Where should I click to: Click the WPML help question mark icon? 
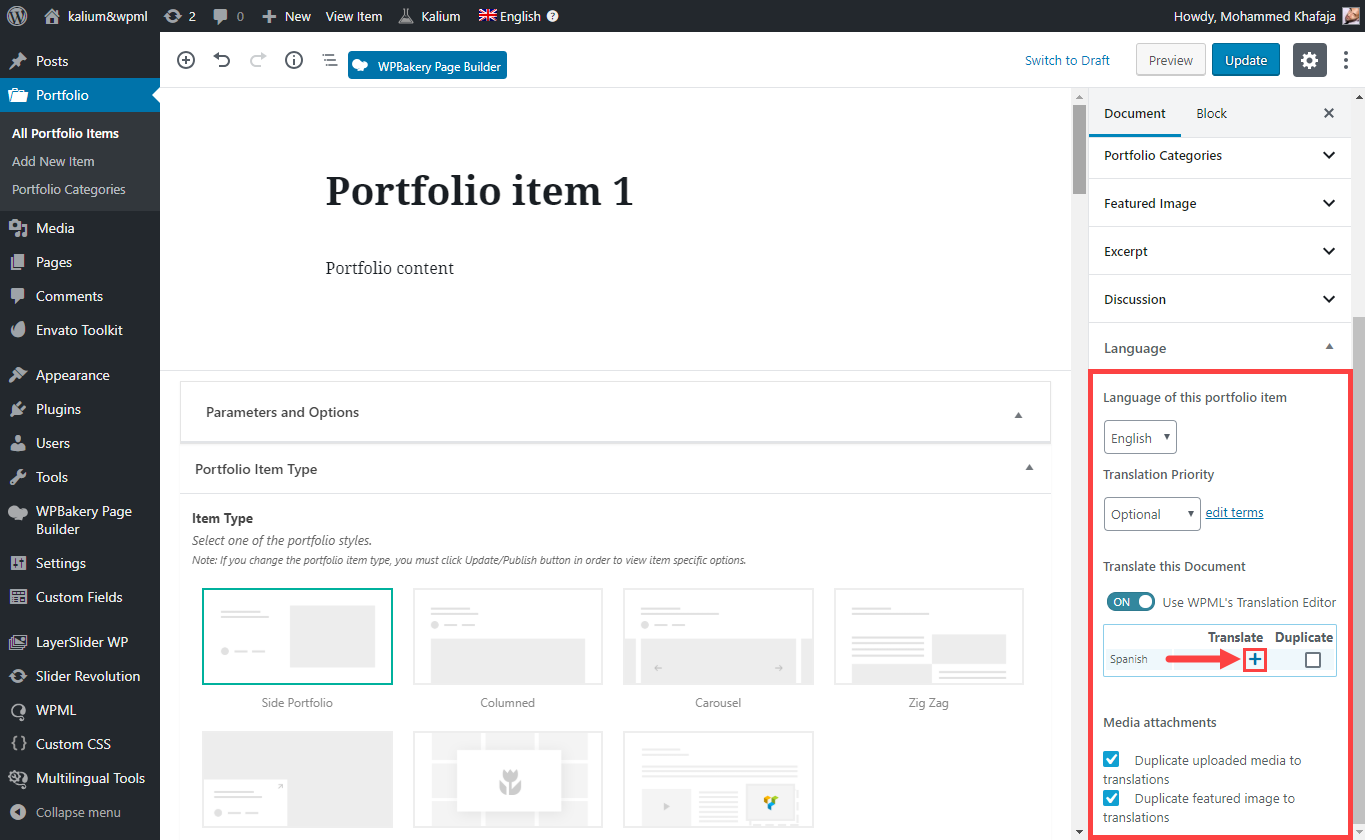coord(553,16)
